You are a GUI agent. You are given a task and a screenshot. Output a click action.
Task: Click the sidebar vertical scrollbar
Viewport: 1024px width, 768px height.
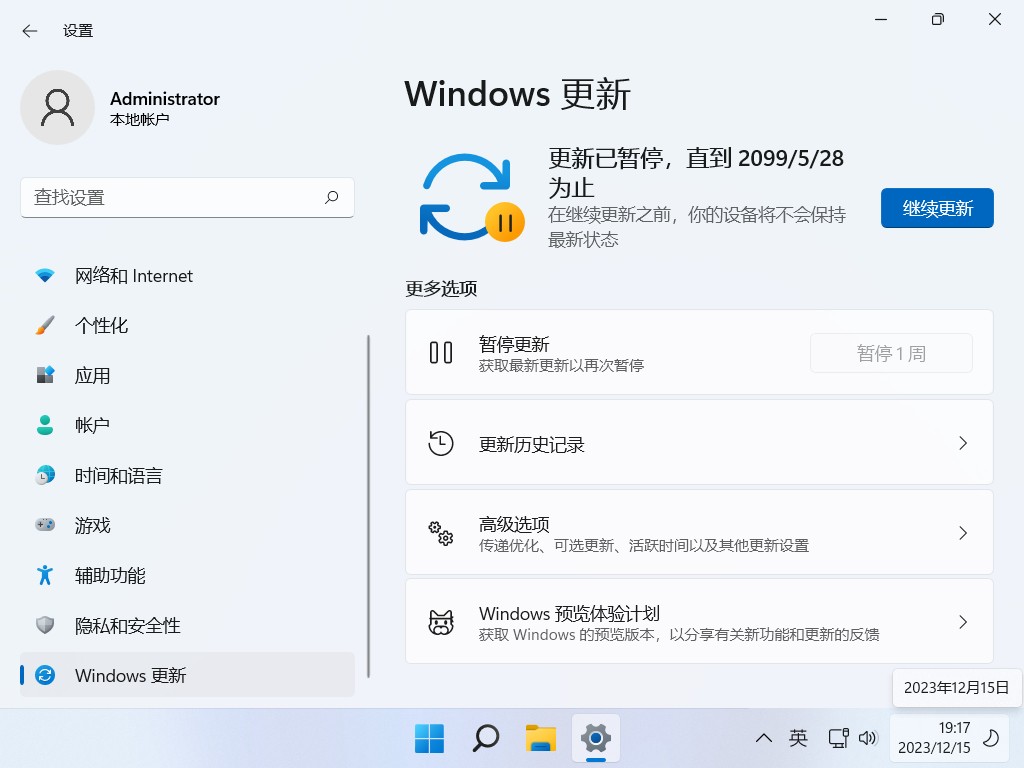(368, 506)
